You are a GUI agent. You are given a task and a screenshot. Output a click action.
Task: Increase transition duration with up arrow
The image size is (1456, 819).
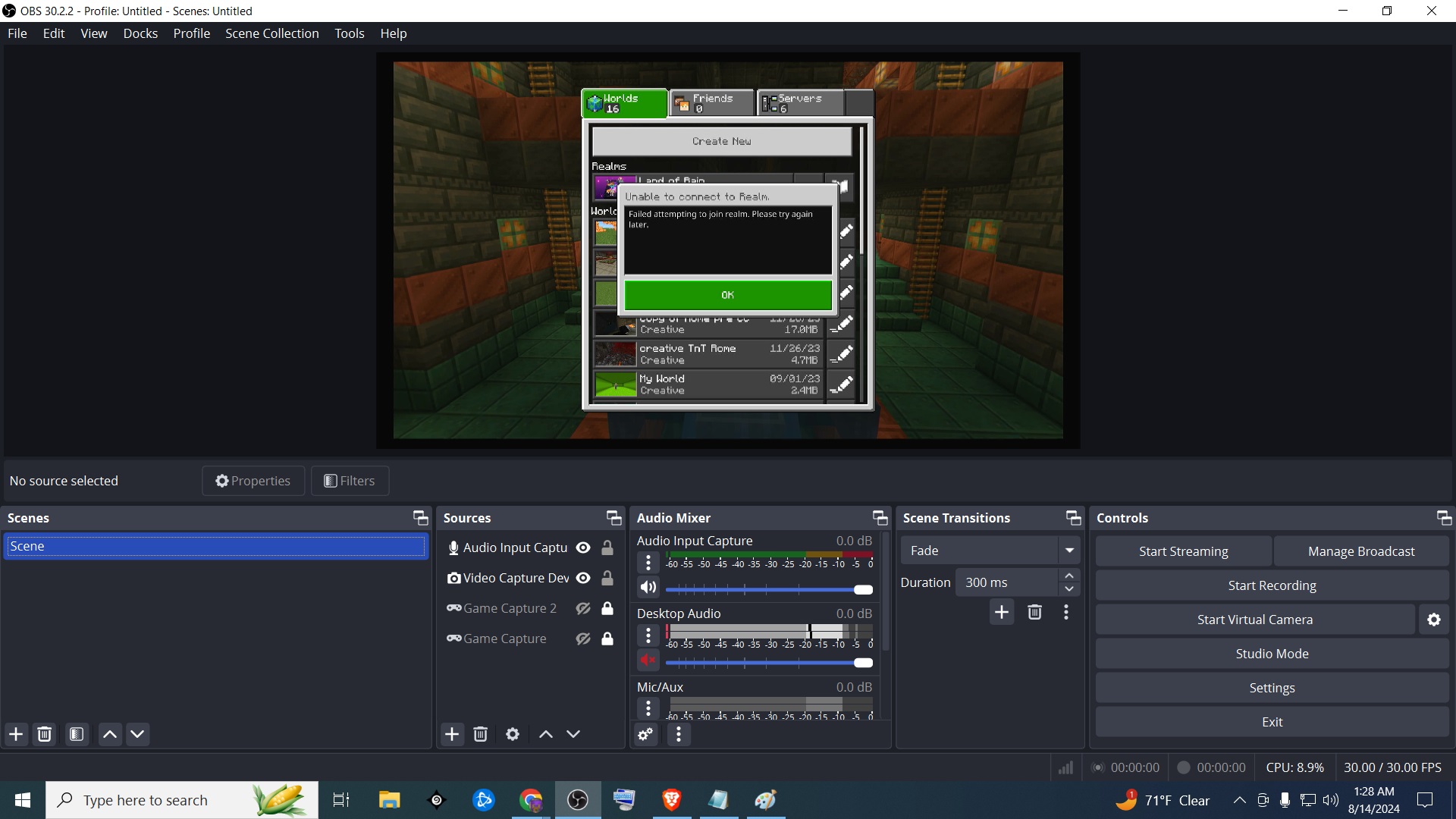[x=1068, y=576]
